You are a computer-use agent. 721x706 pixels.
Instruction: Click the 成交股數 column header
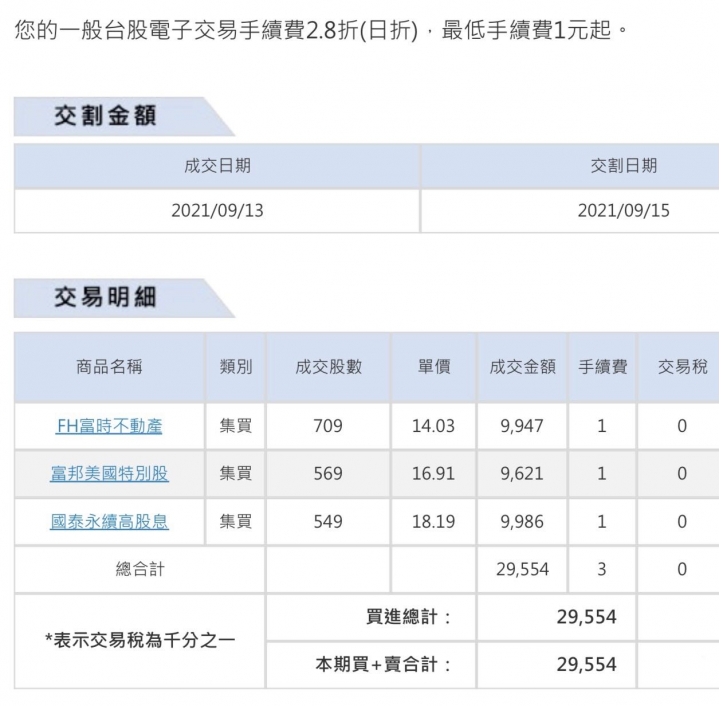[x=328, y=367]
